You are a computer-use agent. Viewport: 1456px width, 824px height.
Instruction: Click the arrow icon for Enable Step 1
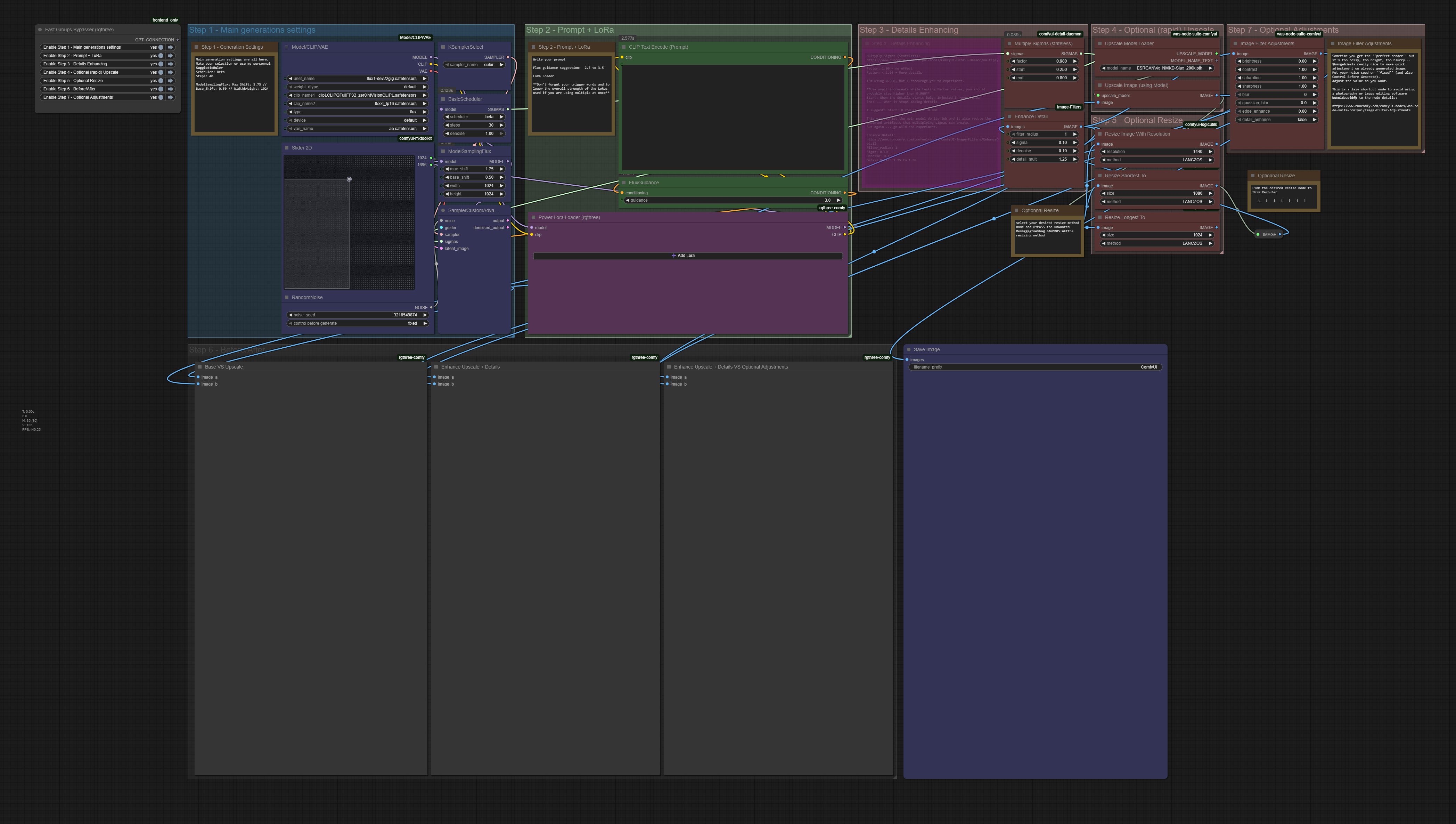point(170,48)
